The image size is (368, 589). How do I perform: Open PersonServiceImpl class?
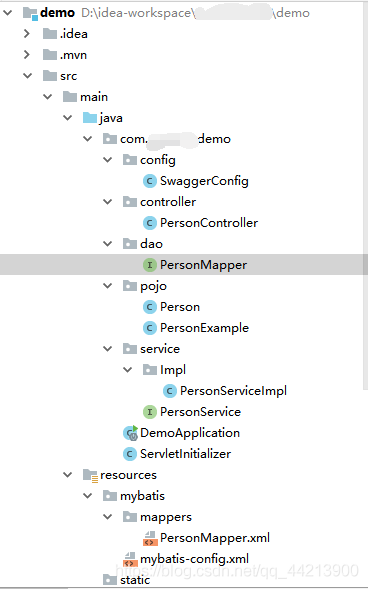(x=233, y=391)
